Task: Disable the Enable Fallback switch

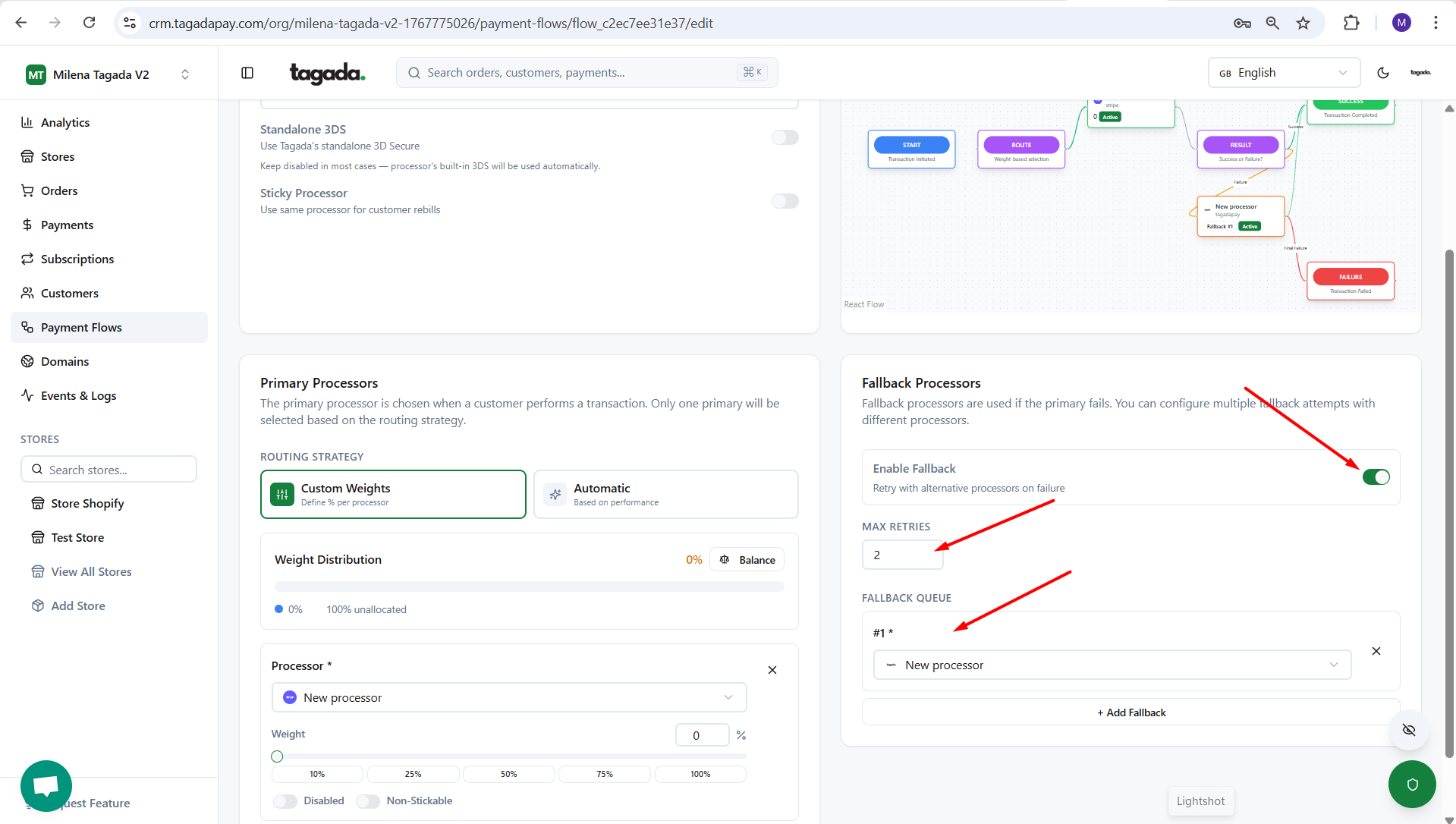Action: [x=1376, y=477]
